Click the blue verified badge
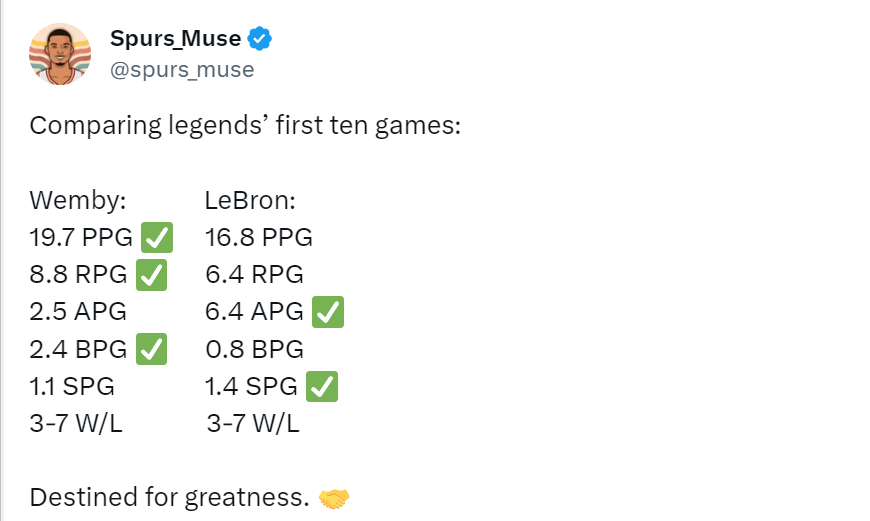This screenshot has height=521, width=870. (259, 39)
